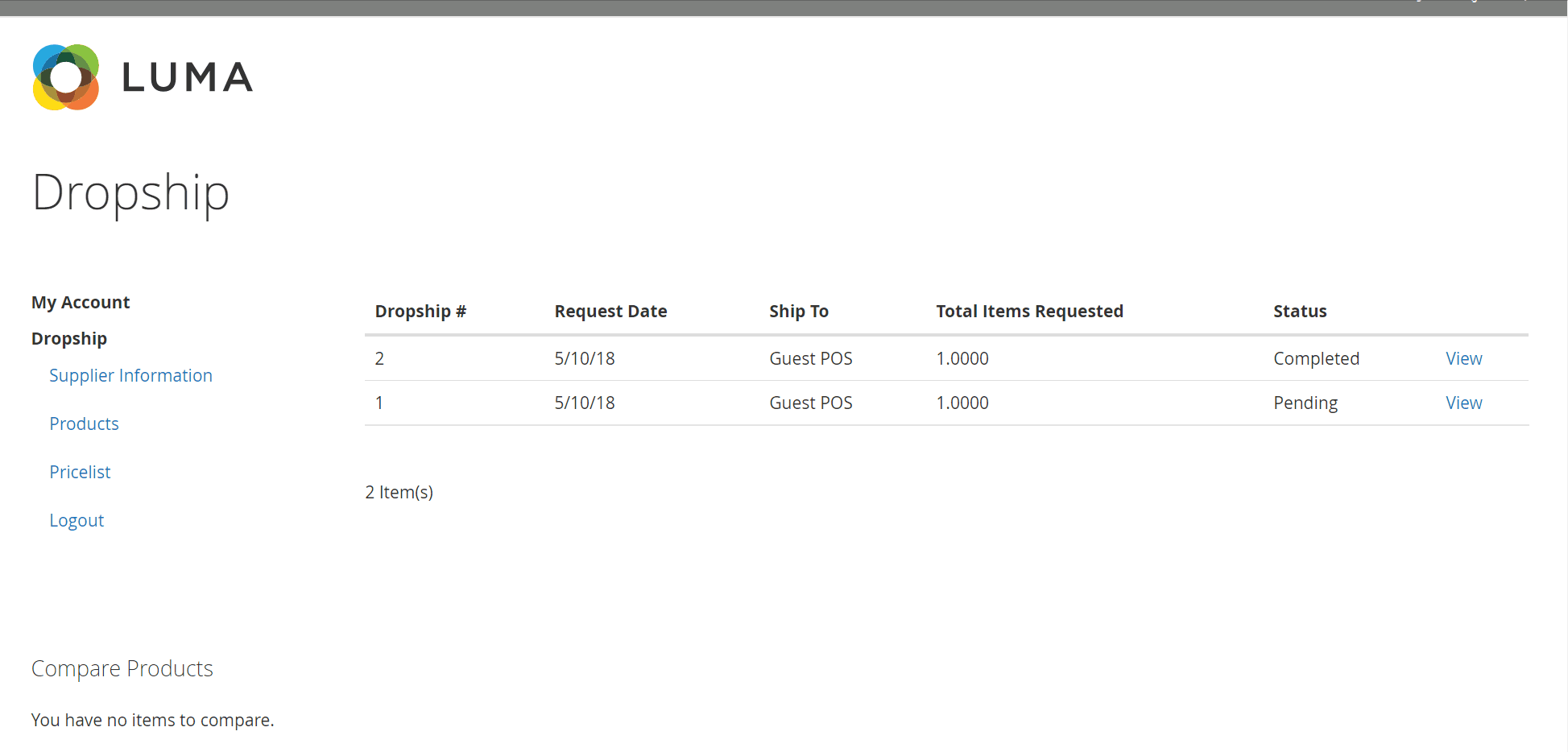View the Pending dropship request
1568x752 pixels.
[x=1463, y=403]
